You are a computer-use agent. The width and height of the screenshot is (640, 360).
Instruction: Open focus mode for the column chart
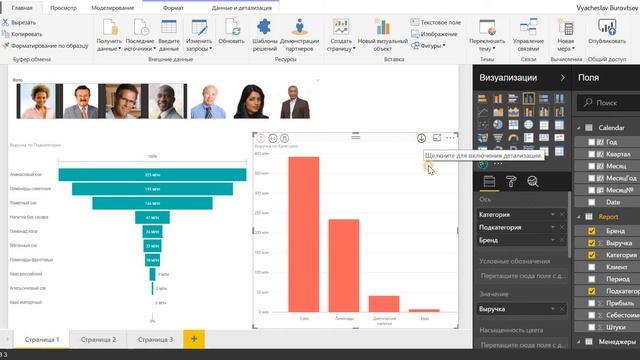click(437, 138)
